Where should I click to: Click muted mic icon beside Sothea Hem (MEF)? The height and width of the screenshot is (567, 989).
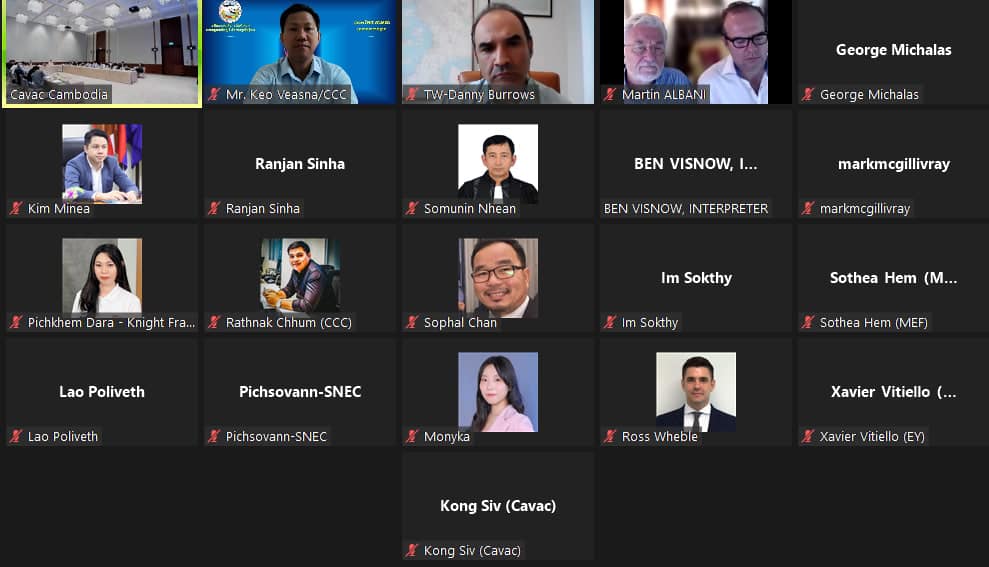tap(808, 322)
